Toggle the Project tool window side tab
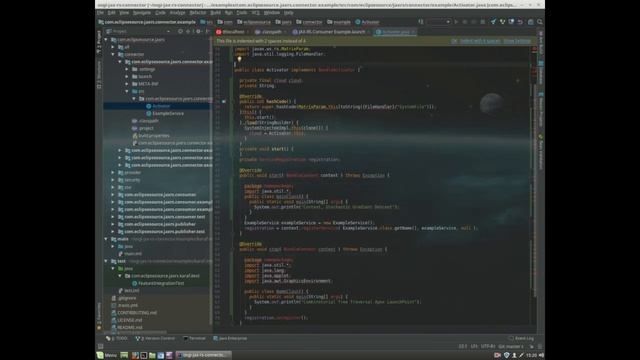 pos(99,42)
